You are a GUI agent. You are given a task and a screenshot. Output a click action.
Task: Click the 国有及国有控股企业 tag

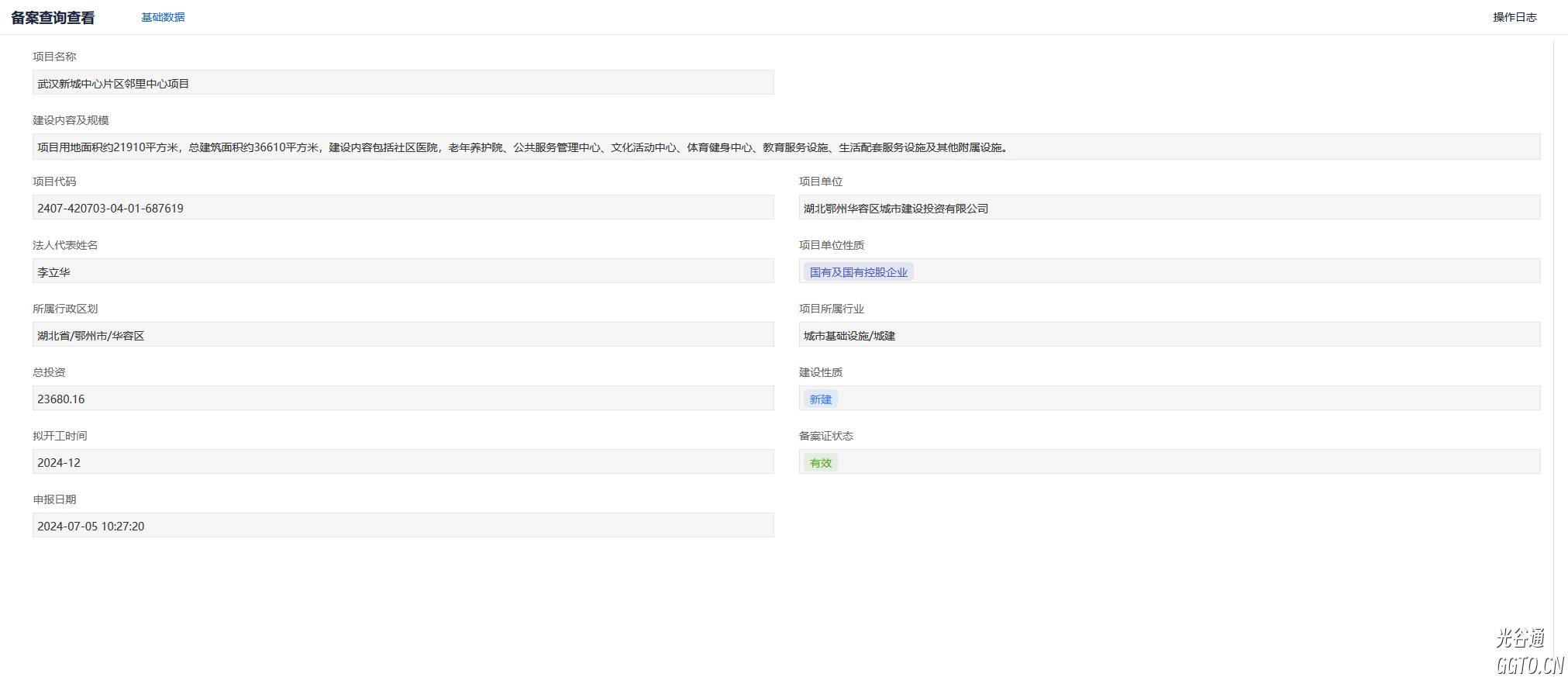pyautogui.click(x=858, y=271)
